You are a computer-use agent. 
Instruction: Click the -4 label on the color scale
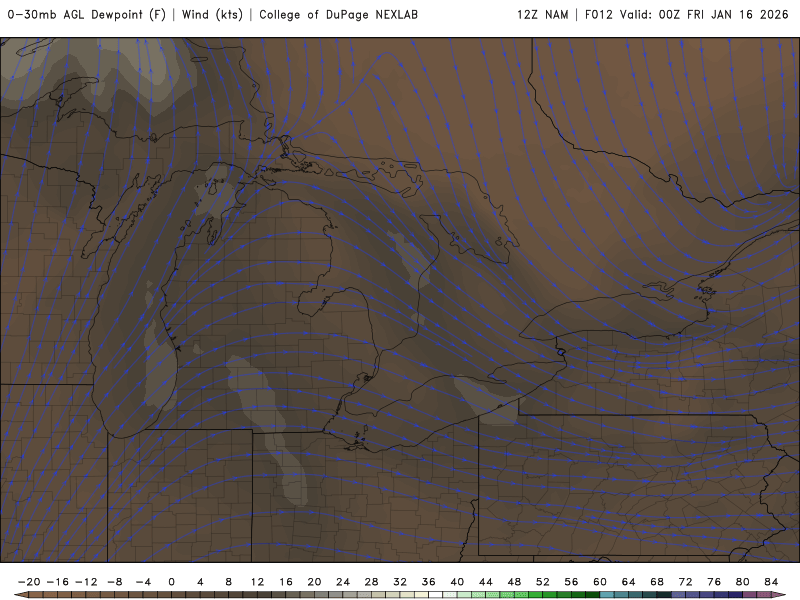[143, 582]
